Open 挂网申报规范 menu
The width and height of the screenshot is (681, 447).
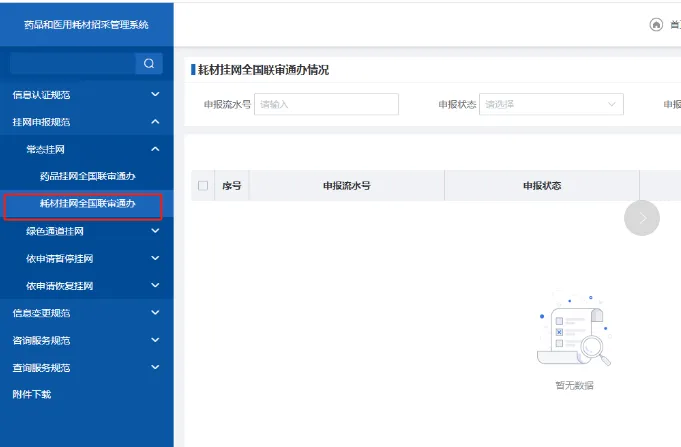[x=87, y=122]
